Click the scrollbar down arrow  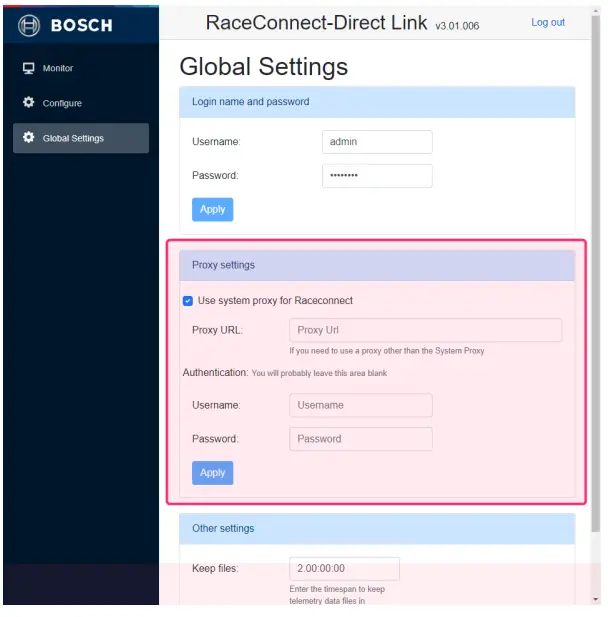pyautogui.click(x=596, y=599)
